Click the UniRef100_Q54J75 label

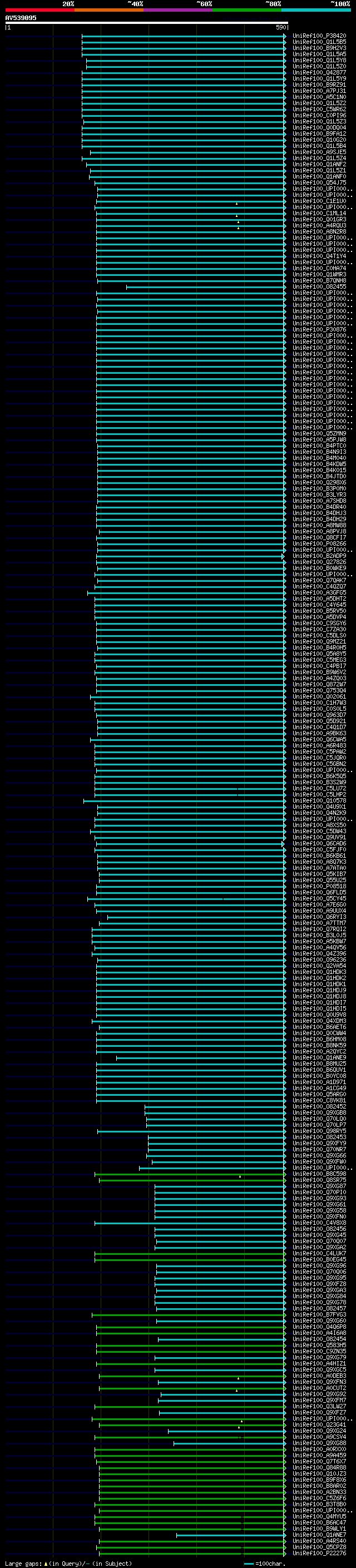pyautogui.click(x=319, y=182)
